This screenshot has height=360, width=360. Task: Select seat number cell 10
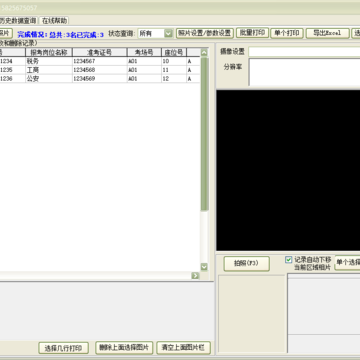pyautogui.click(x=174, y=61)
